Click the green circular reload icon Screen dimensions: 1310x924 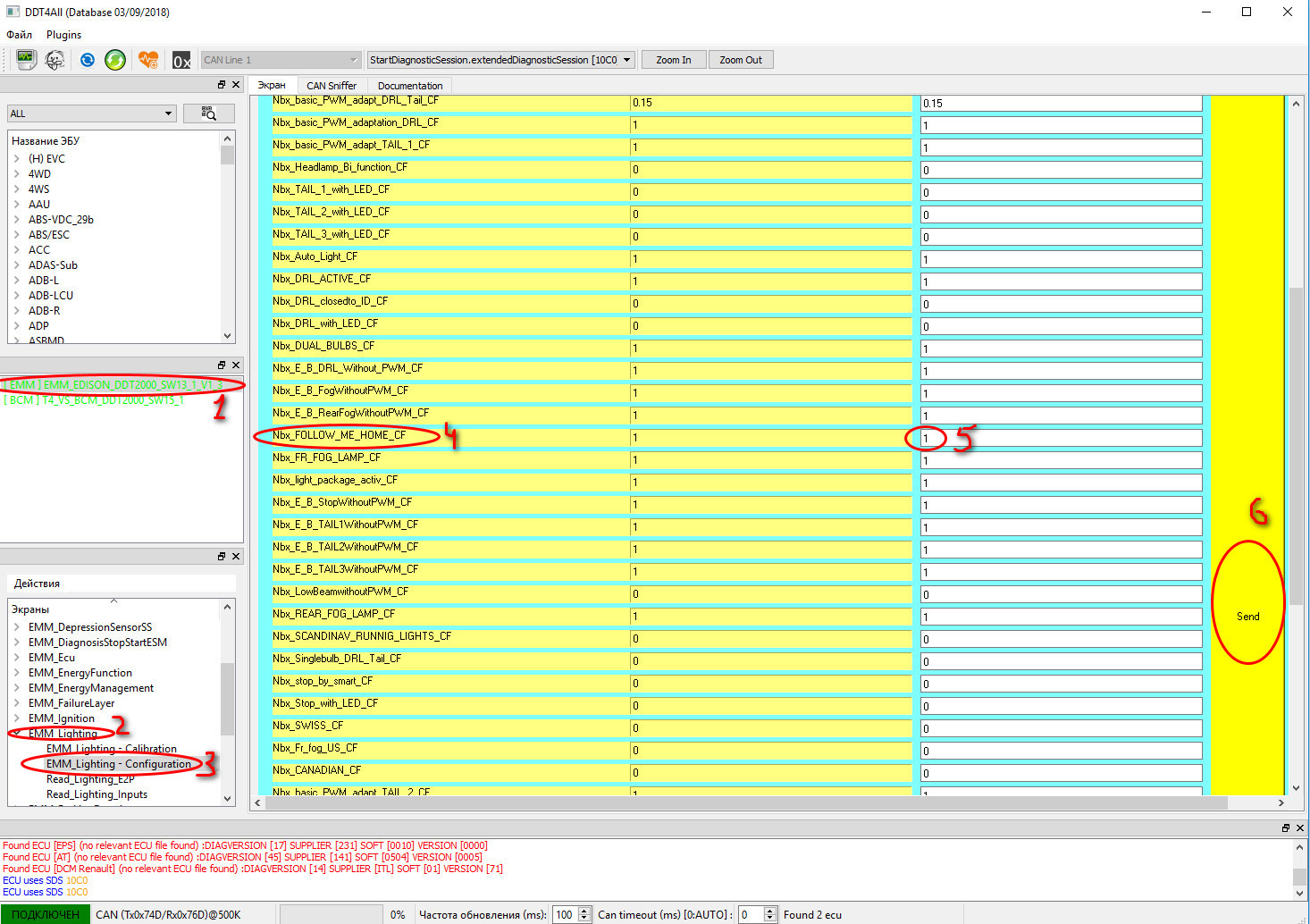pos(115,60)
